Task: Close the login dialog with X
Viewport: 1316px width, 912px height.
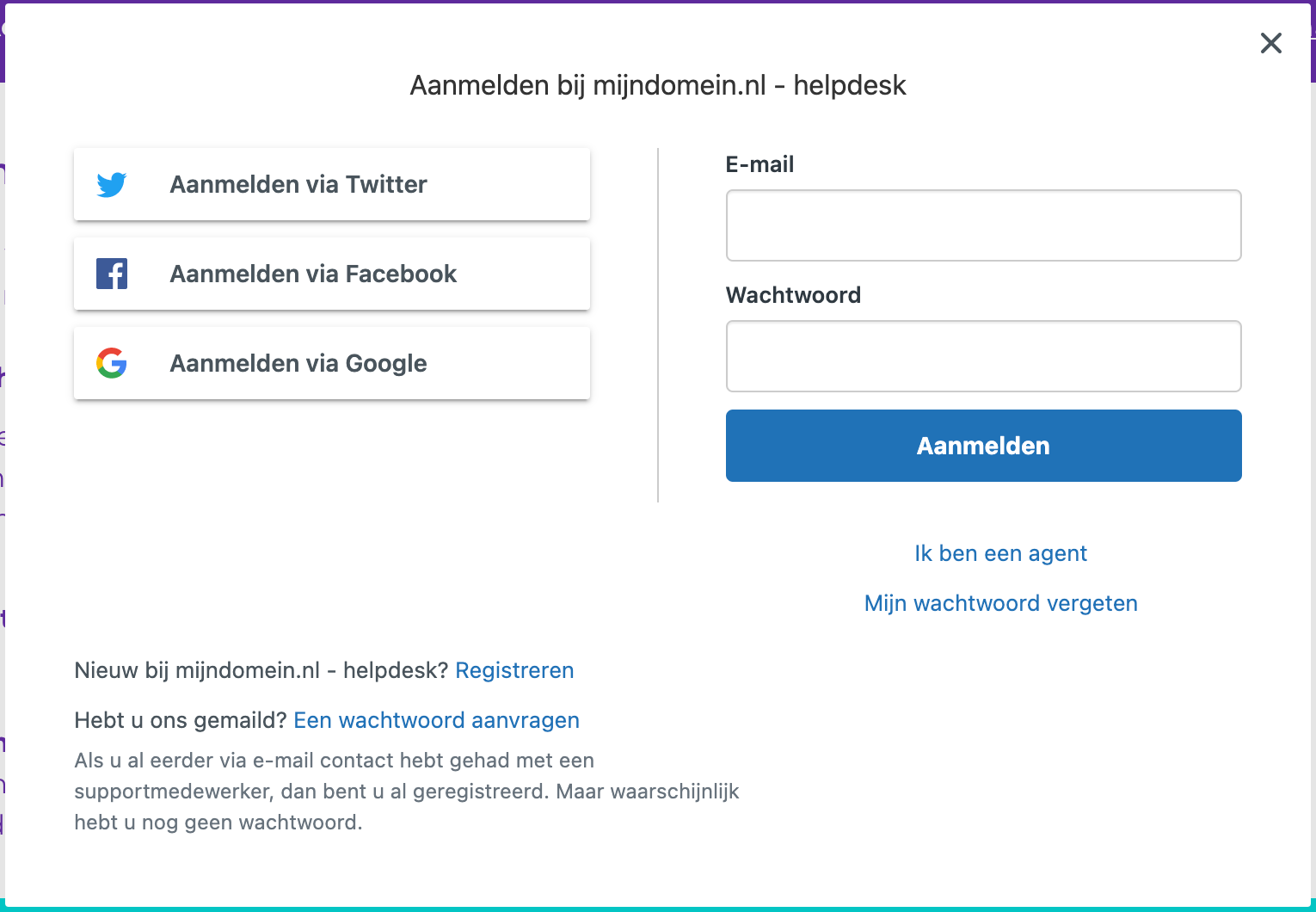Action: tap(1271, 43)
